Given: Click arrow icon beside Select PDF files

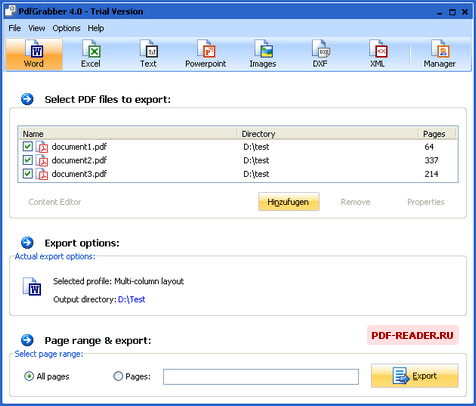Looking at the screenshot, I should (x=27, y=99).
